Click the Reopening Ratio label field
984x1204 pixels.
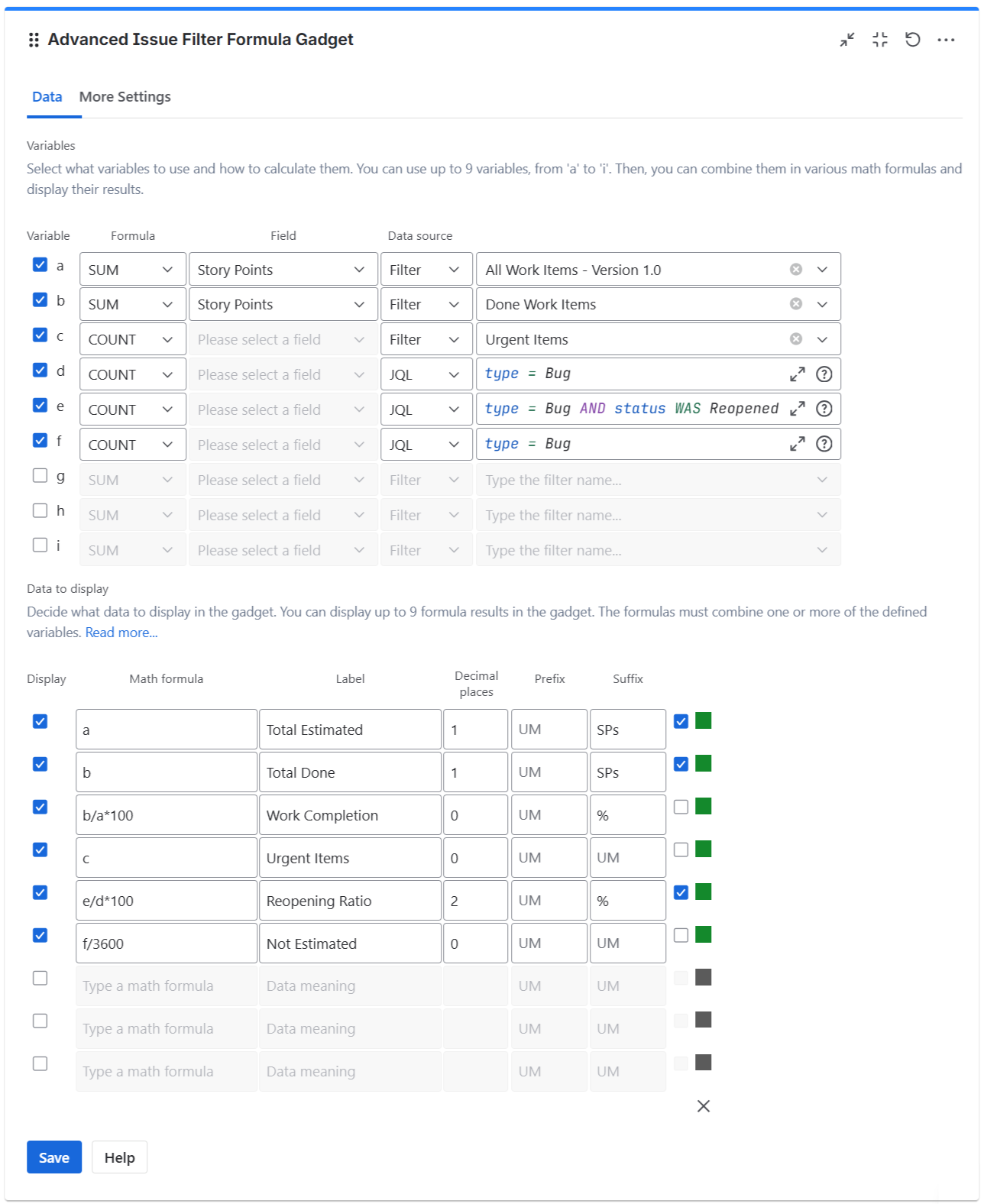click(350, 901)
